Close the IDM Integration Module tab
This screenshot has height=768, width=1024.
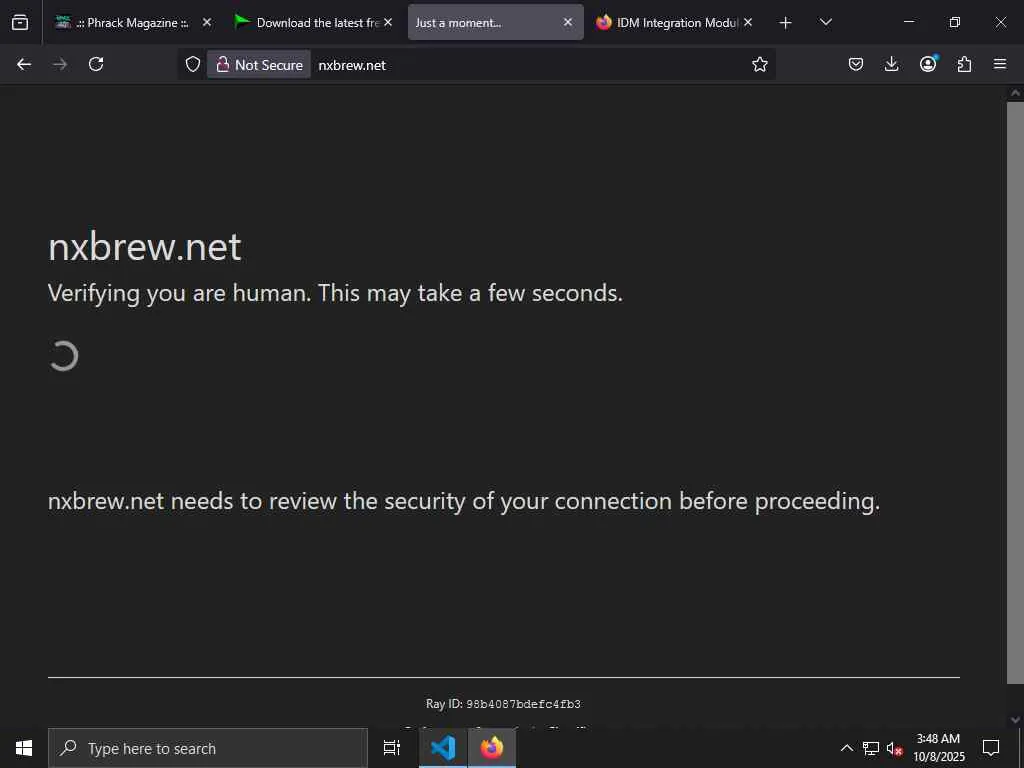point(748,22)
